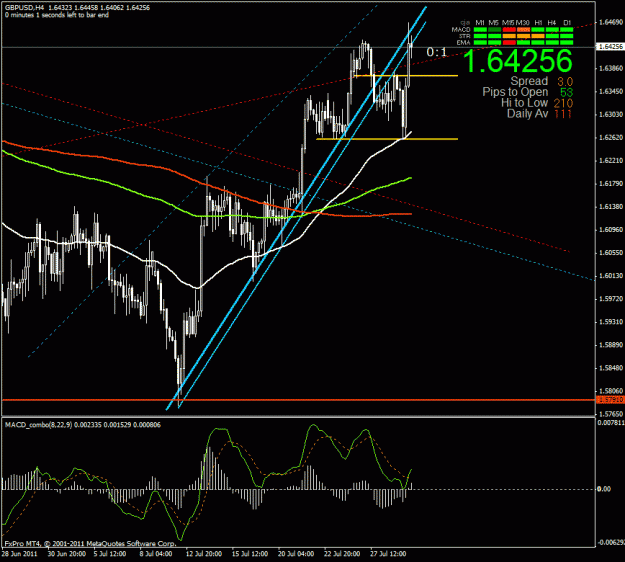Click the 1.58890 price axis label
This screenshot has height=562, width=625.
(611, 345)
